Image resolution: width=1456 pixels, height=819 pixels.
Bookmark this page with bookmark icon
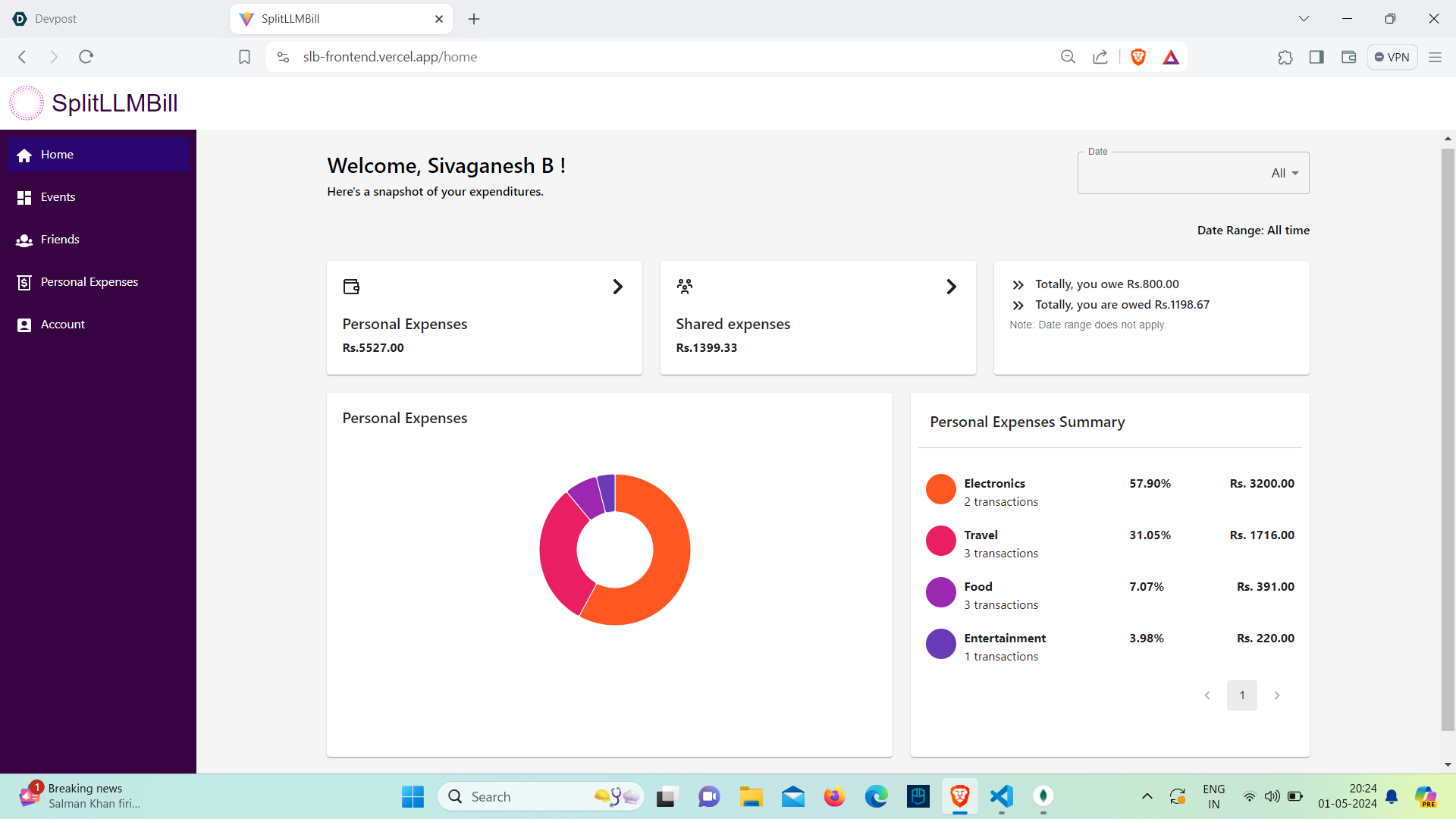tap(244, 57)
